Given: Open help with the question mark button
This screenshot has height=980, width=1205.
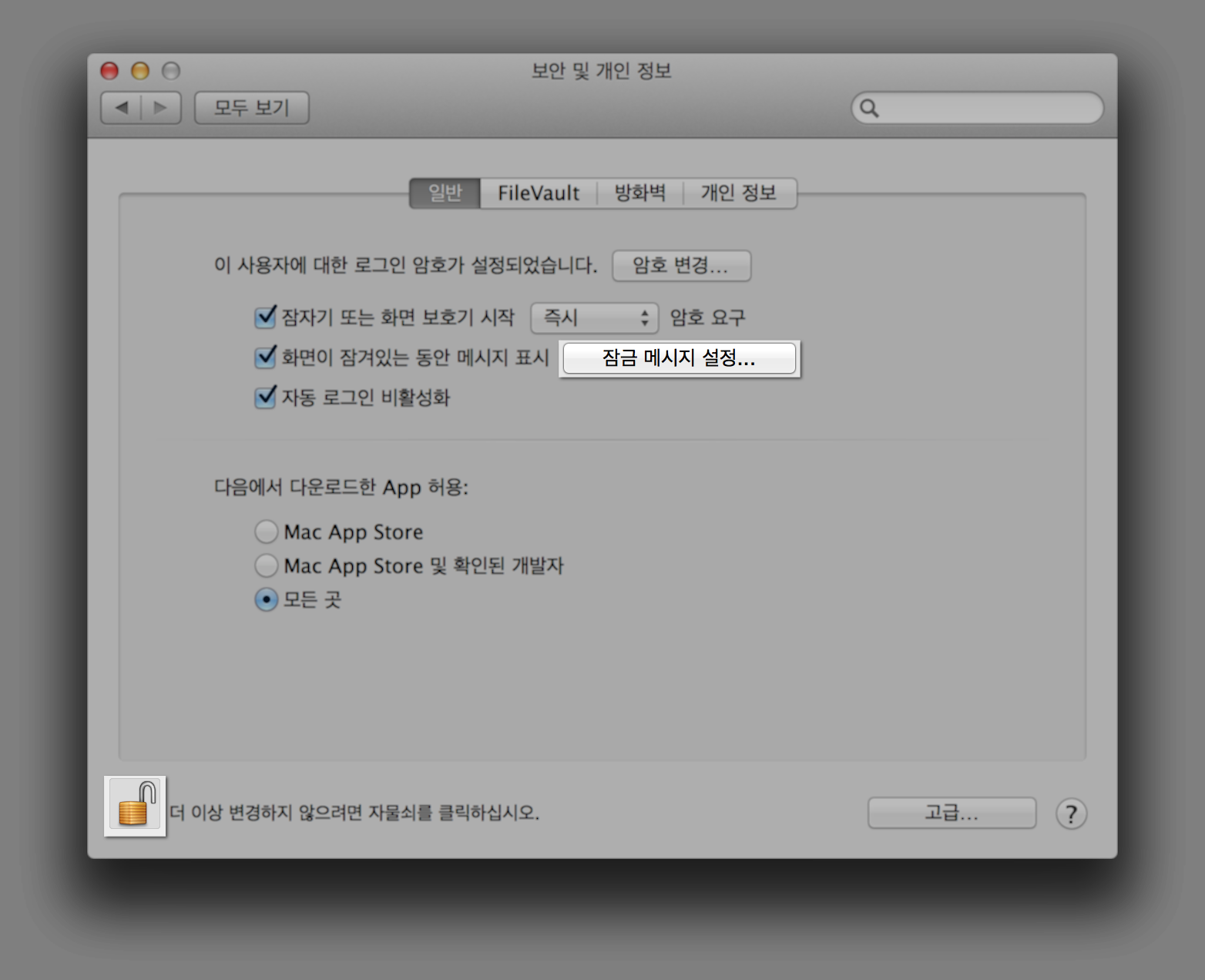Looking at the screenshot, I should 1071,814.
